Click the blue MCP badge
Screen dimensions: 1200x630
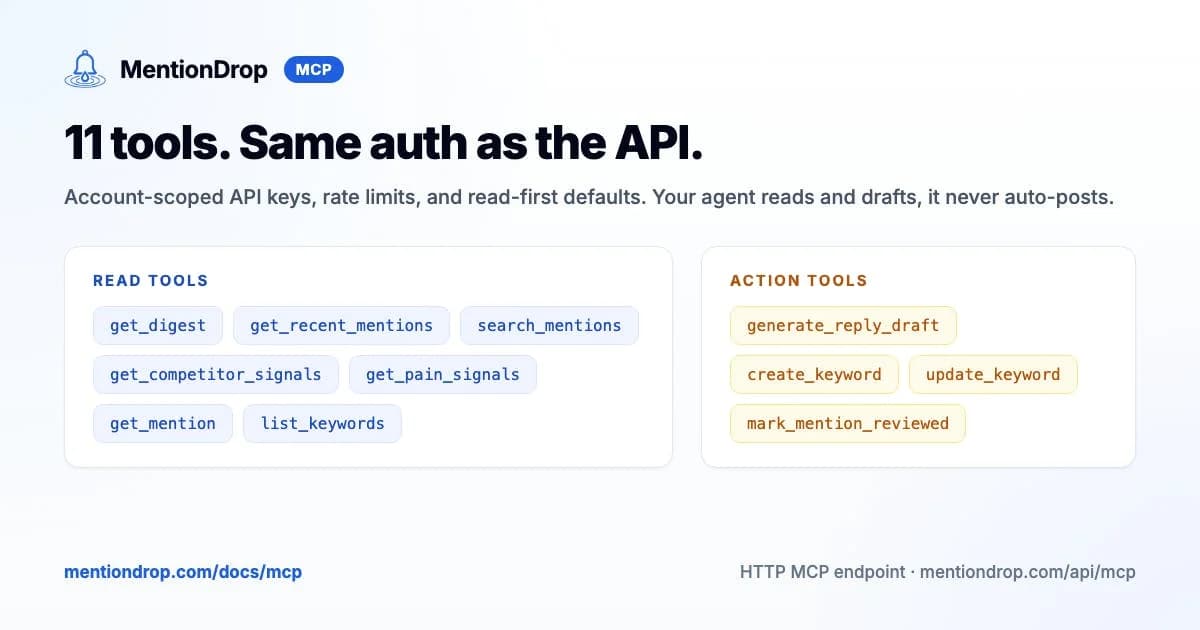coord(314,70)
